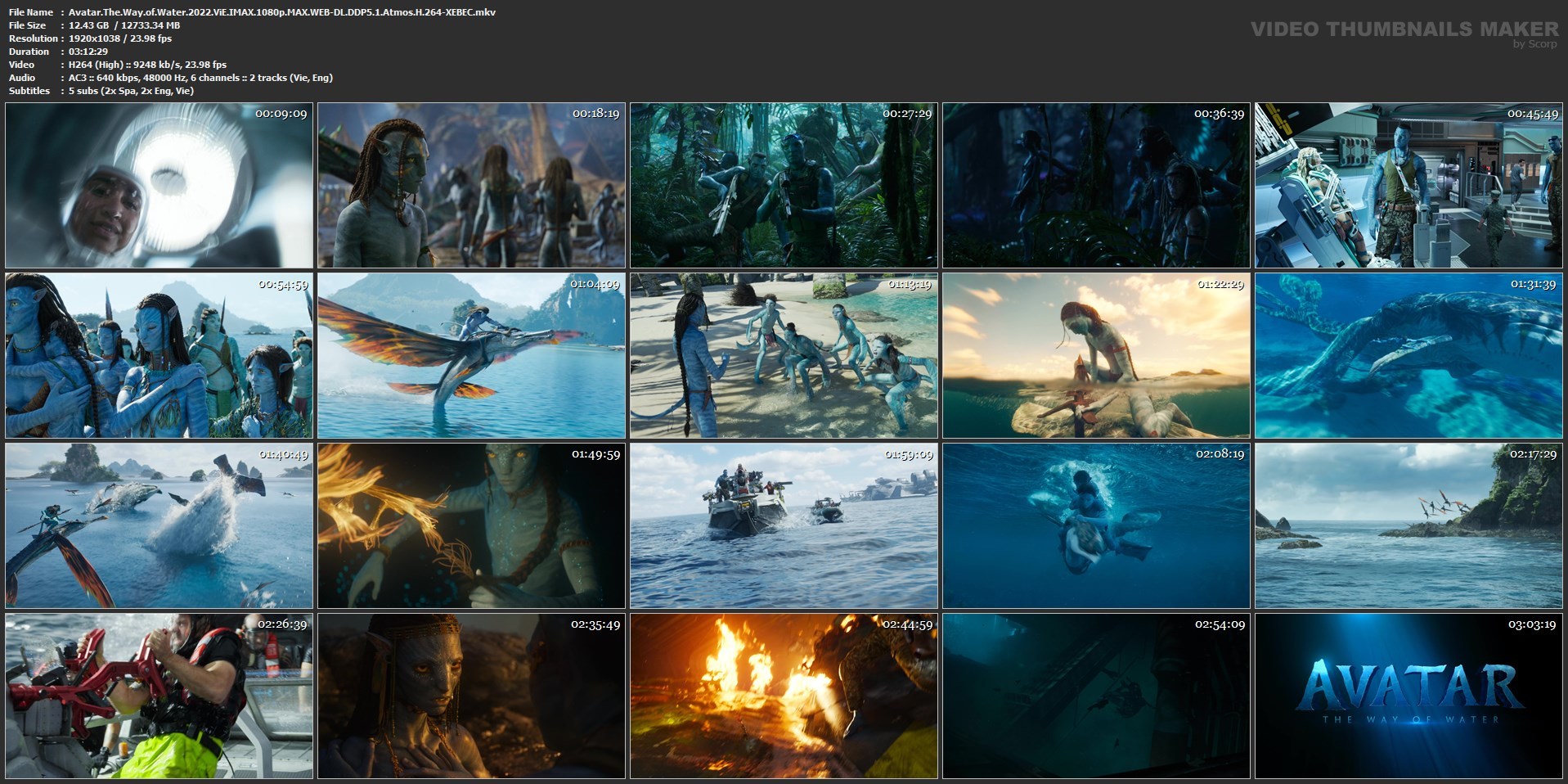
Task: Click the audio line AC3 :: 640 kbps
Action: [x=200, y=78]
